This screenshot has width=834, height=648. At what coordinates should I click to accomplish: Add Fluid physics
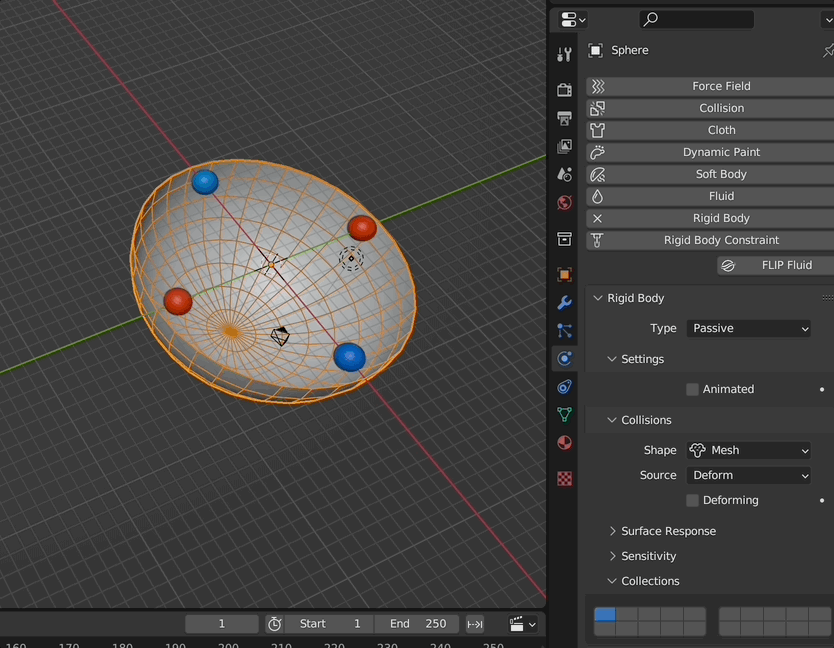click(x=710, y=196)
